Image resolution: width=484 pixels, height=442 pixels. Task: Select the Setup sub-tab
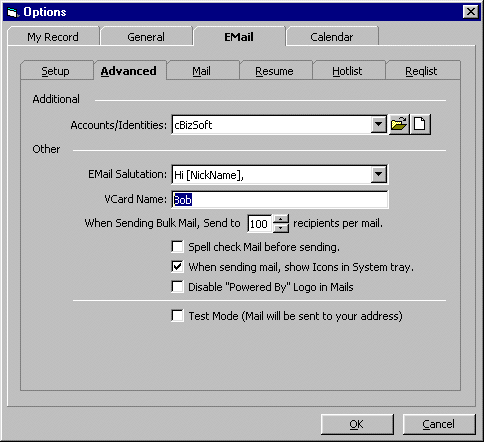(x=56, y=71)
